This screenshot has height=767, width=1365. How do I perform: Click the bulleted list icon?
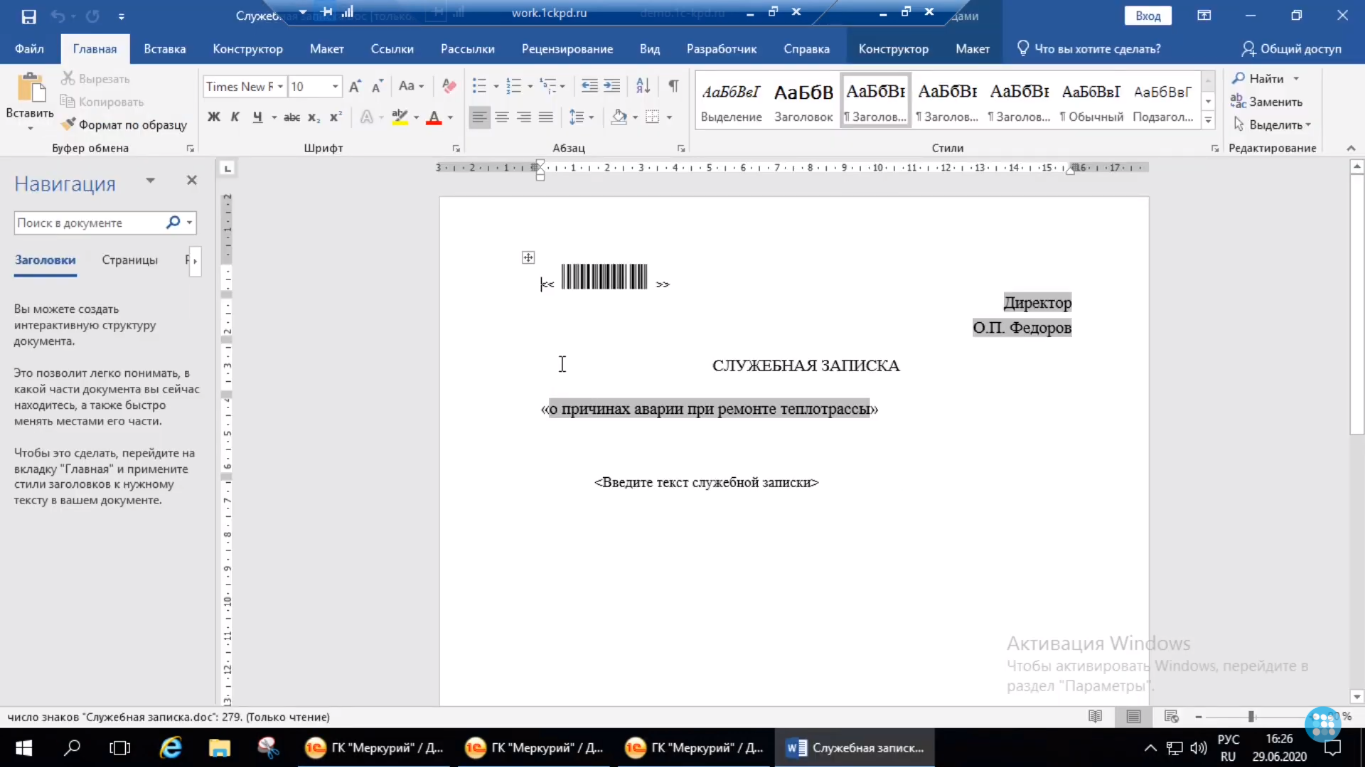479,87
